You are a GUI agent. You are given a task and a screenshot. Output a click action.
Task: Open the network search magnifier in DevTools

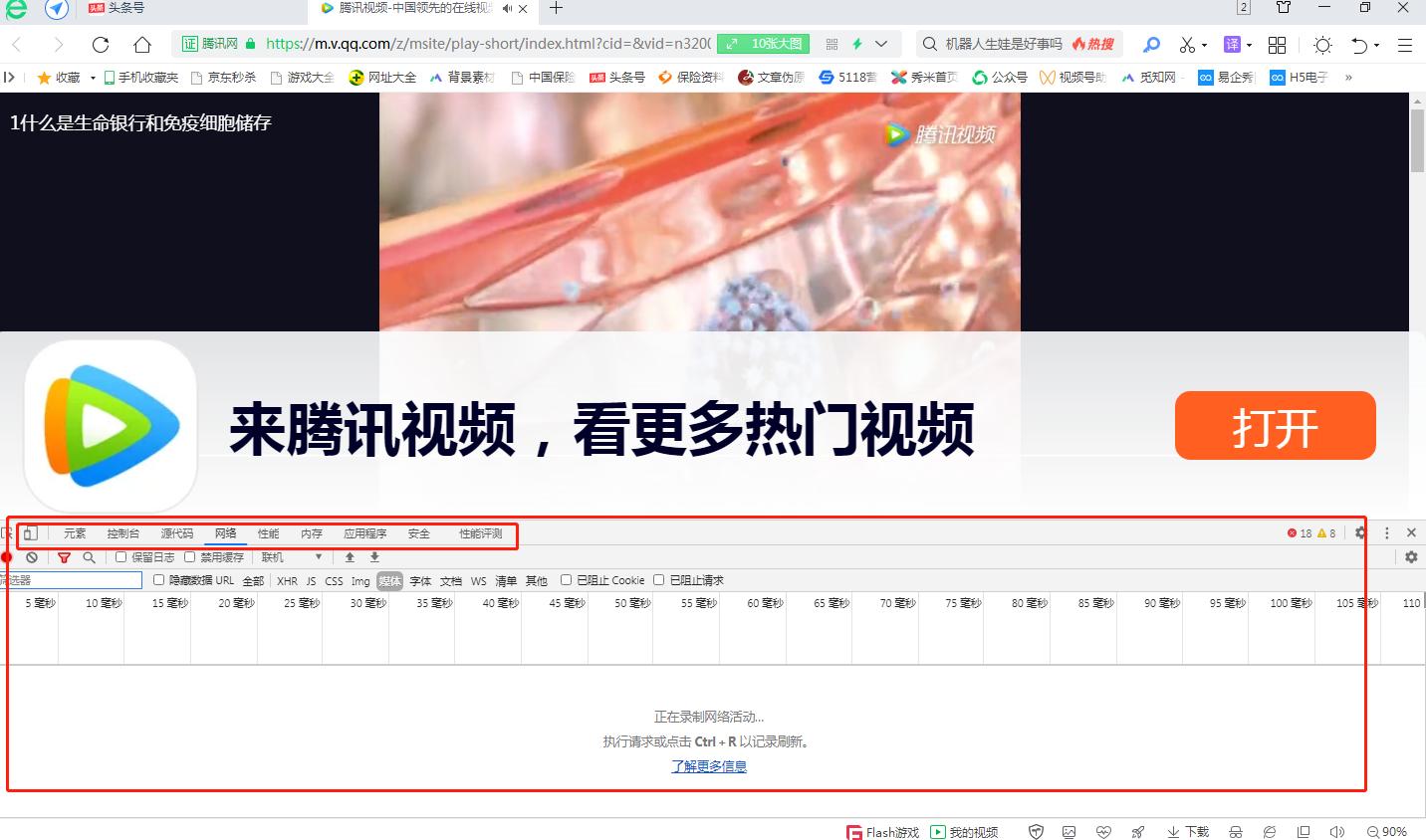tap(90, 557)
